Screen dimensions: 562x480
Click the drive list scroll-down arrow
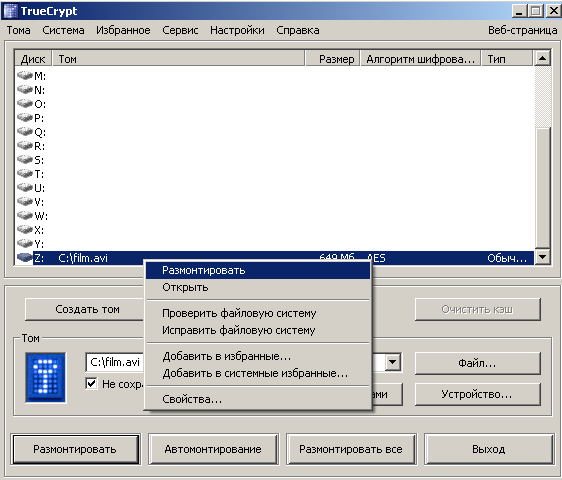click(542, 257)
